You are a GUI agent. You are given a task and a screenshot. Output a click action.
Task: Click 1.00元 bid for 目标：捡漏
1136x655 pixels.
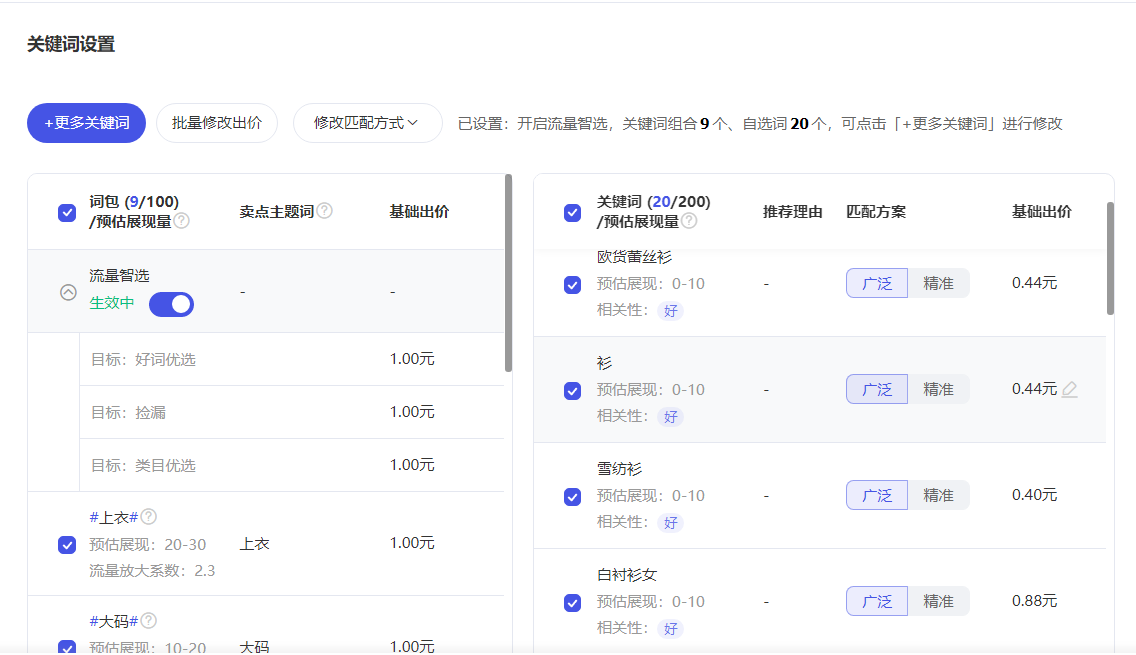click(x=412, y=412)
